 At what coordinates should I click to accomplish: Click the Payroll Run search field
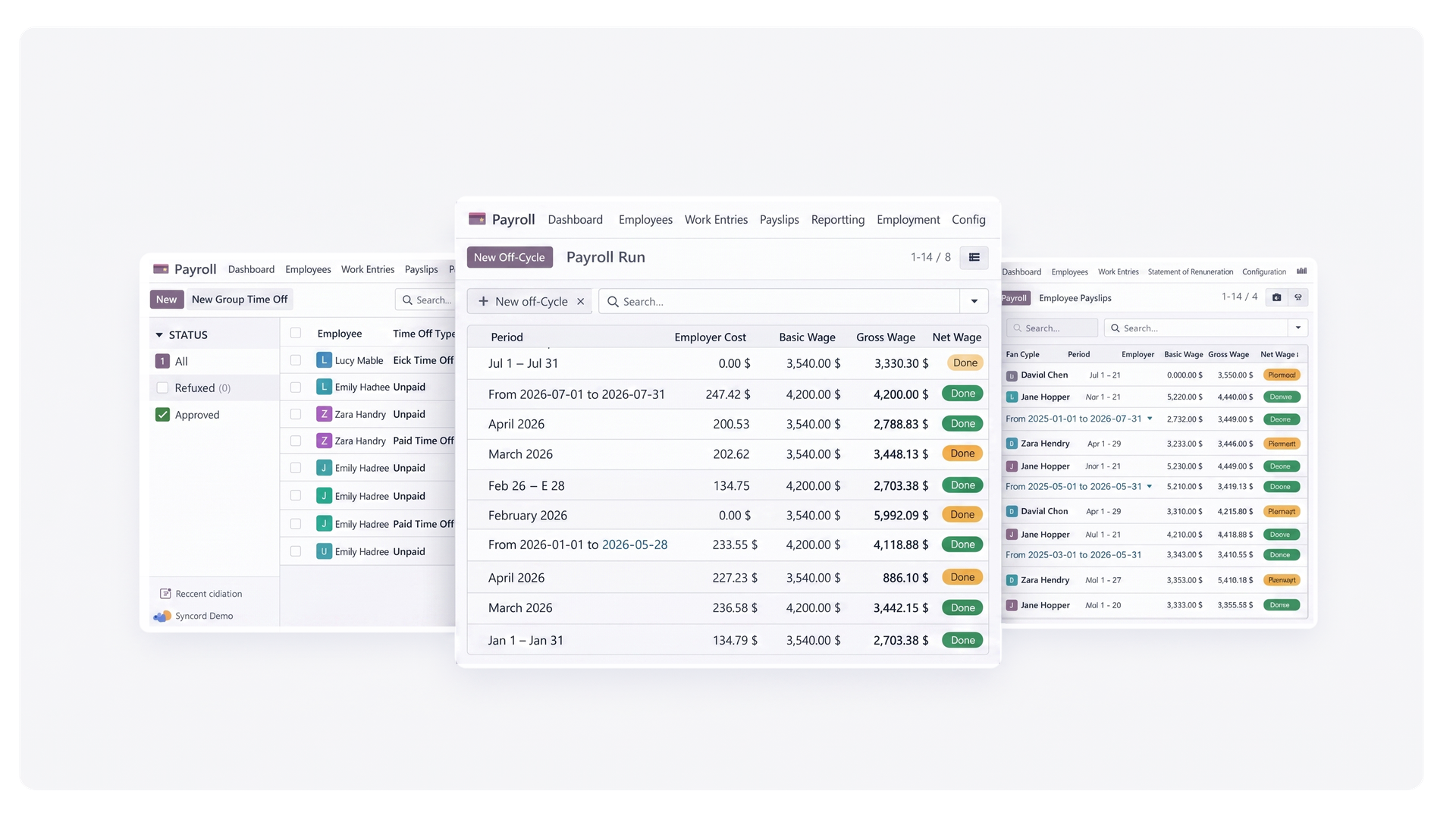(x=780, y=301)
